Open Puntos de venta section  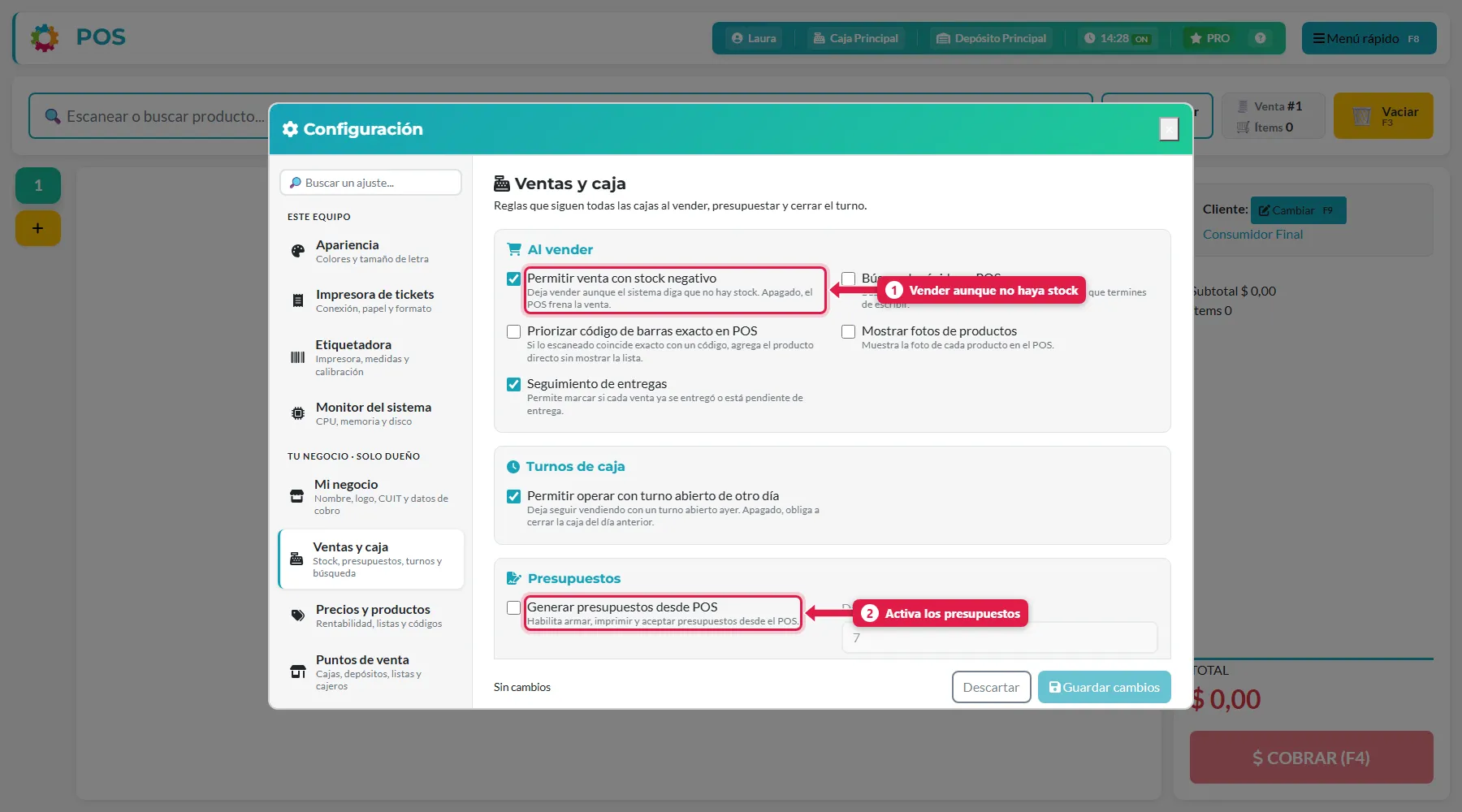pyautogui.click(x=371, y=672)
